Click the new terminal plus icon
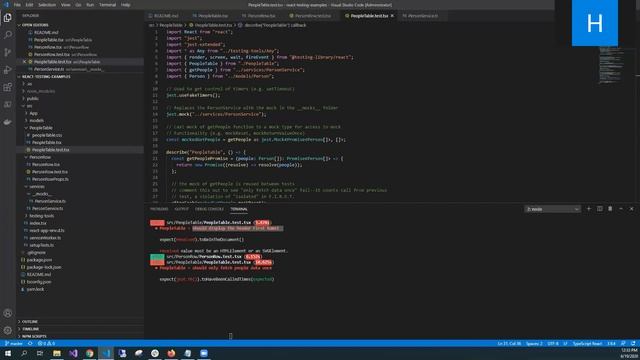Viewport: 640px width, 360px height. tap(589, 209)
